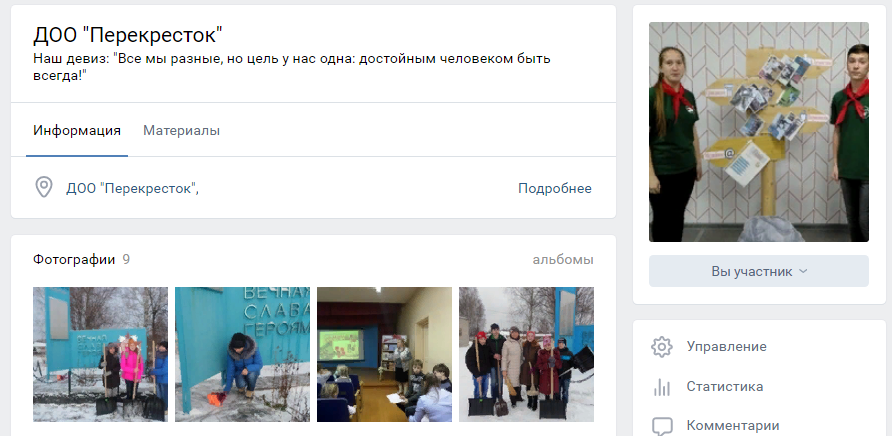This screenshot has height=436, width=892.
Task: Click the location pin icon
Action: [x=44, y=187]
